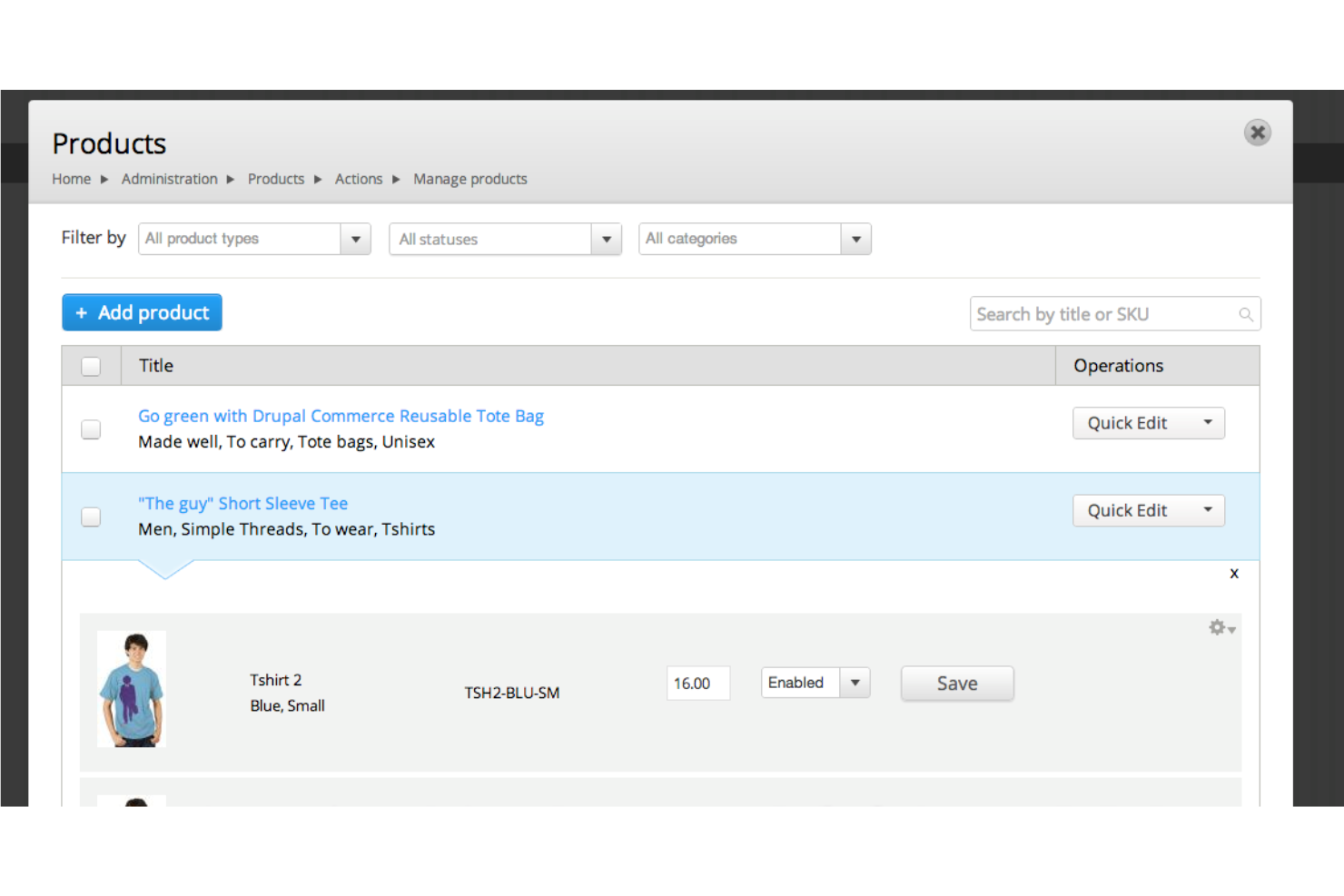This screenshot has height=896, width=1344.
Task: Click the Products page heading
Action: [109, 143]
